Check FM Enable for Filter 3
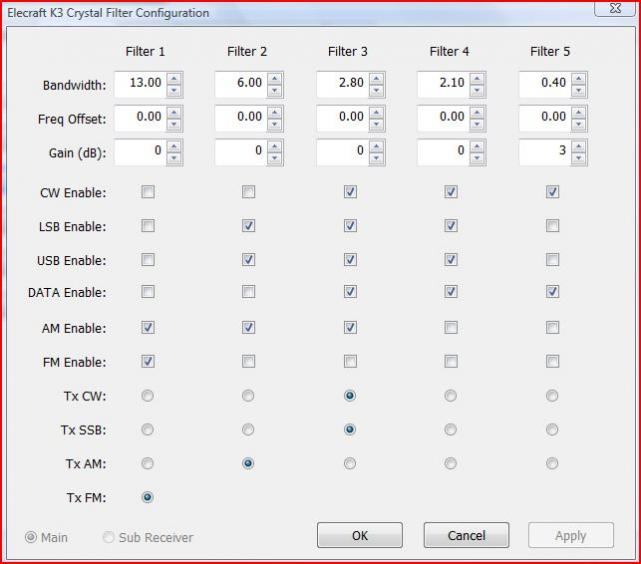 click(350, 361)
